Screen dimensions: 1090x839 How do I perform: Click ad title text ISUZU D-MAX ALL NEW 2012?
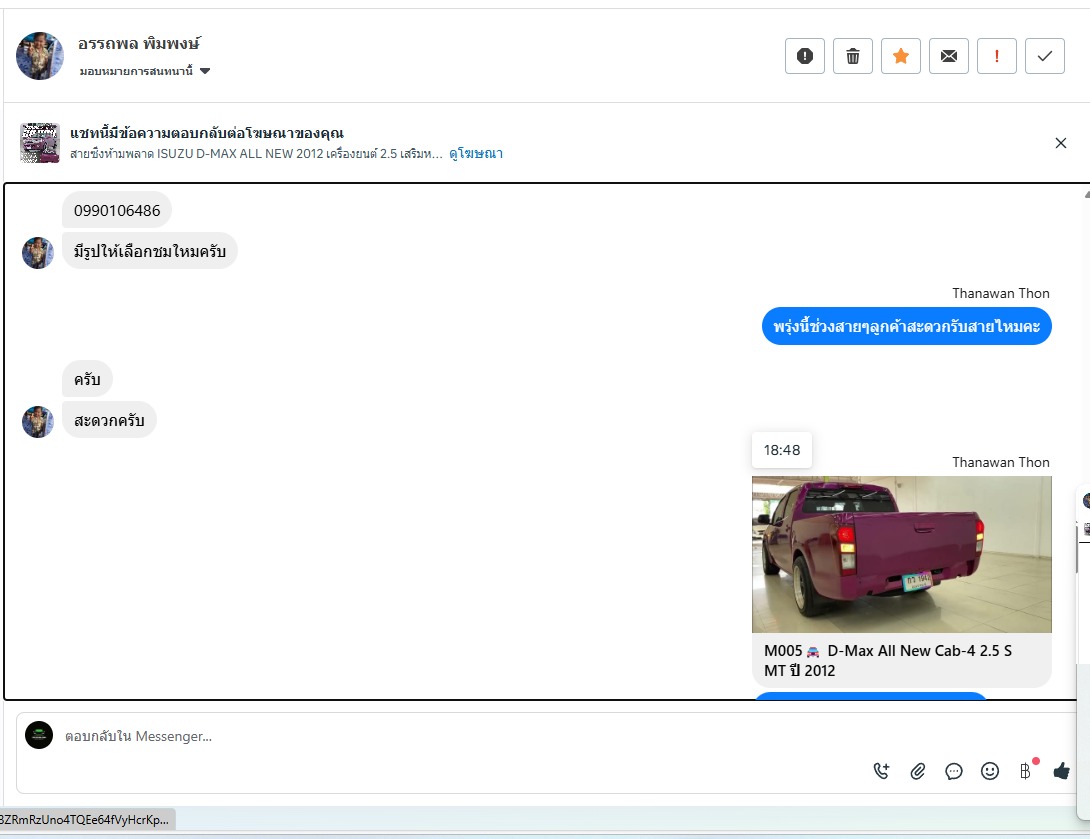pos(256,154)
